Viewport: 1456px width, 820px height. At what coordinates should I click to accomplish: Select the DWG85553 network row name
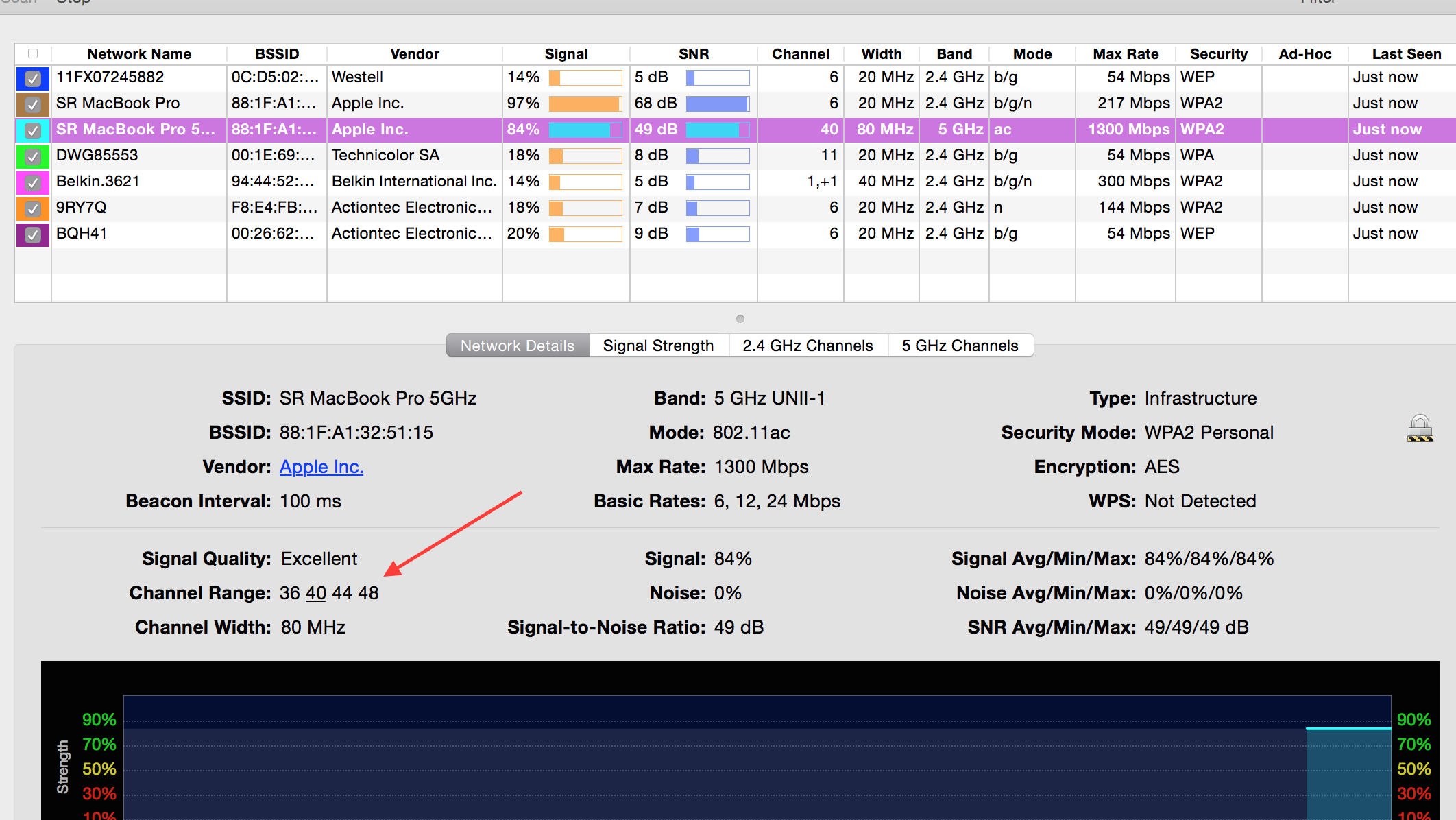pyautogui.click(x=97, y=156)
